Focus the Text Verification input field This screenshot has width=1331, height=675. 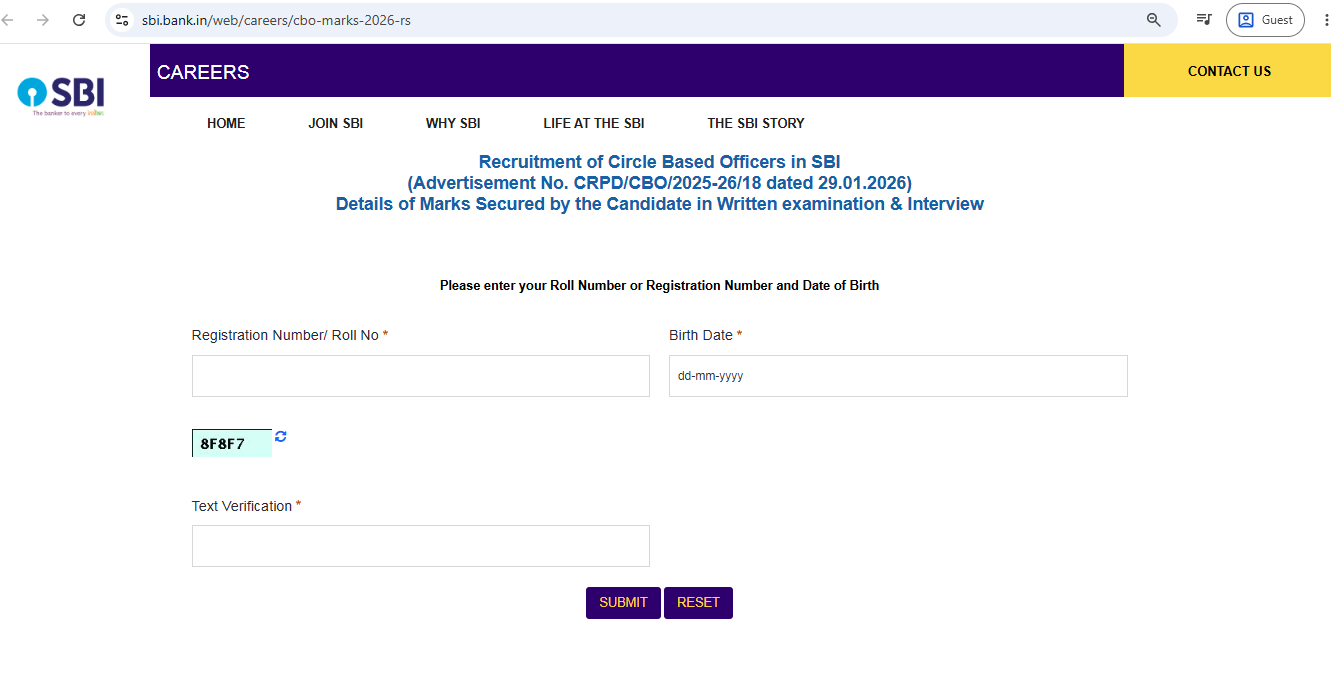421,546
